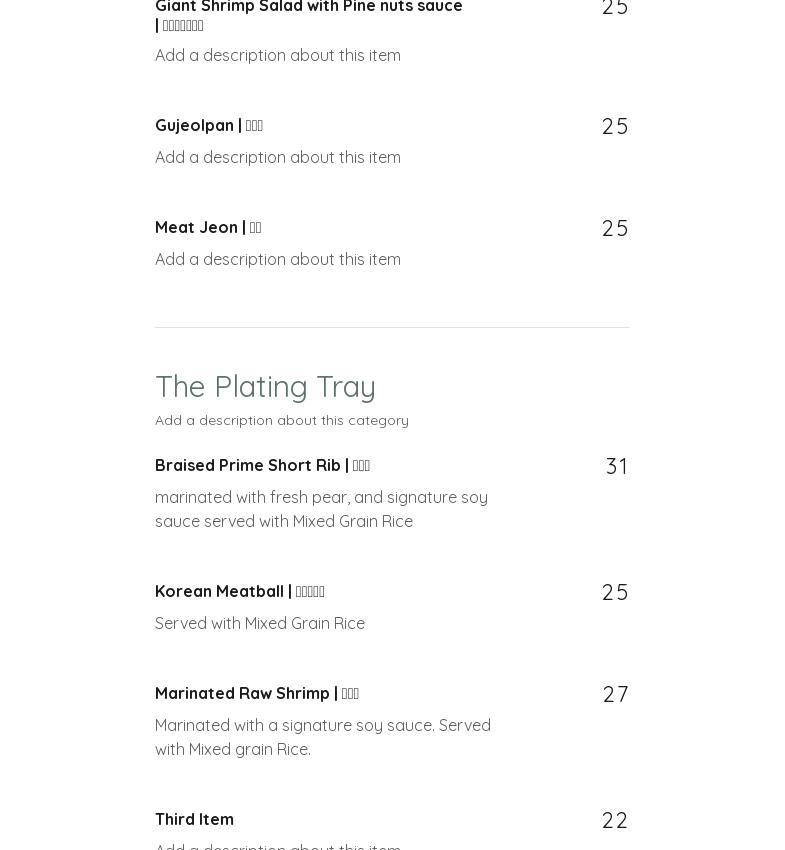Screen dimensions: 785x850
Task: Click the Gujeolpan menu item title
Action: pyautogui.click(x=208, y=125)
